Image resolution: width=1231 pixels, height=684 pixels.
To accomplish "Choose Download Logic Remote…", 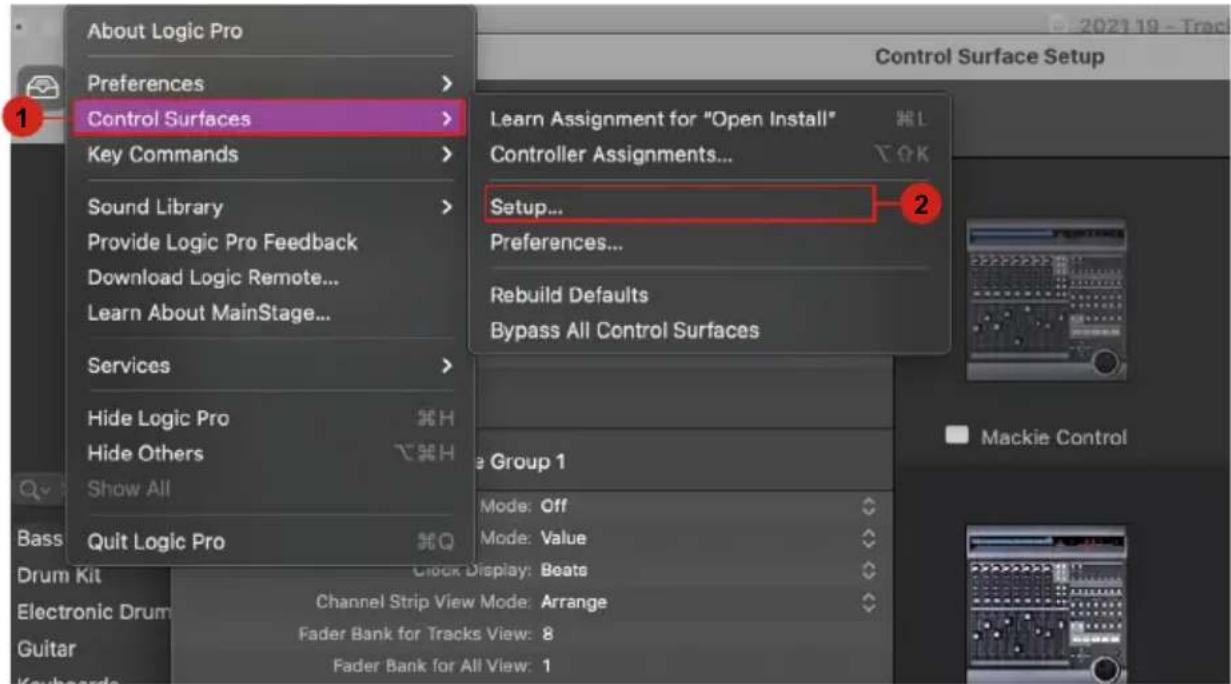I will pyautogui.click(x=213, y=277).
